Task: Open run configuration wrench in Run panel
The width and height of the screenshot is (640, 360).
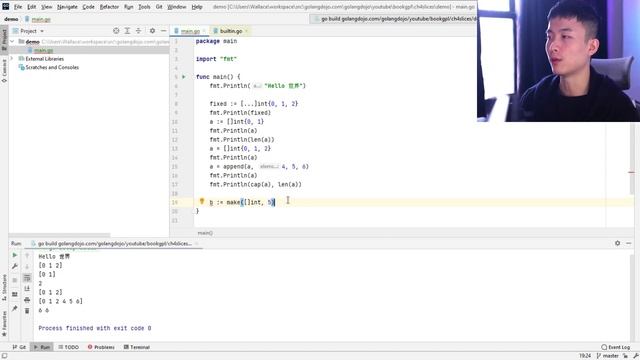Action: 15,266
